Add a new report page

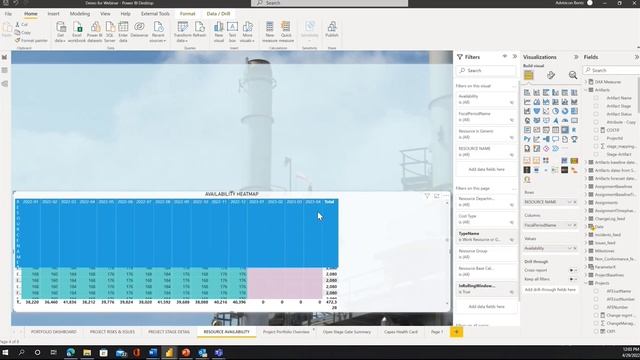[456, 332]
